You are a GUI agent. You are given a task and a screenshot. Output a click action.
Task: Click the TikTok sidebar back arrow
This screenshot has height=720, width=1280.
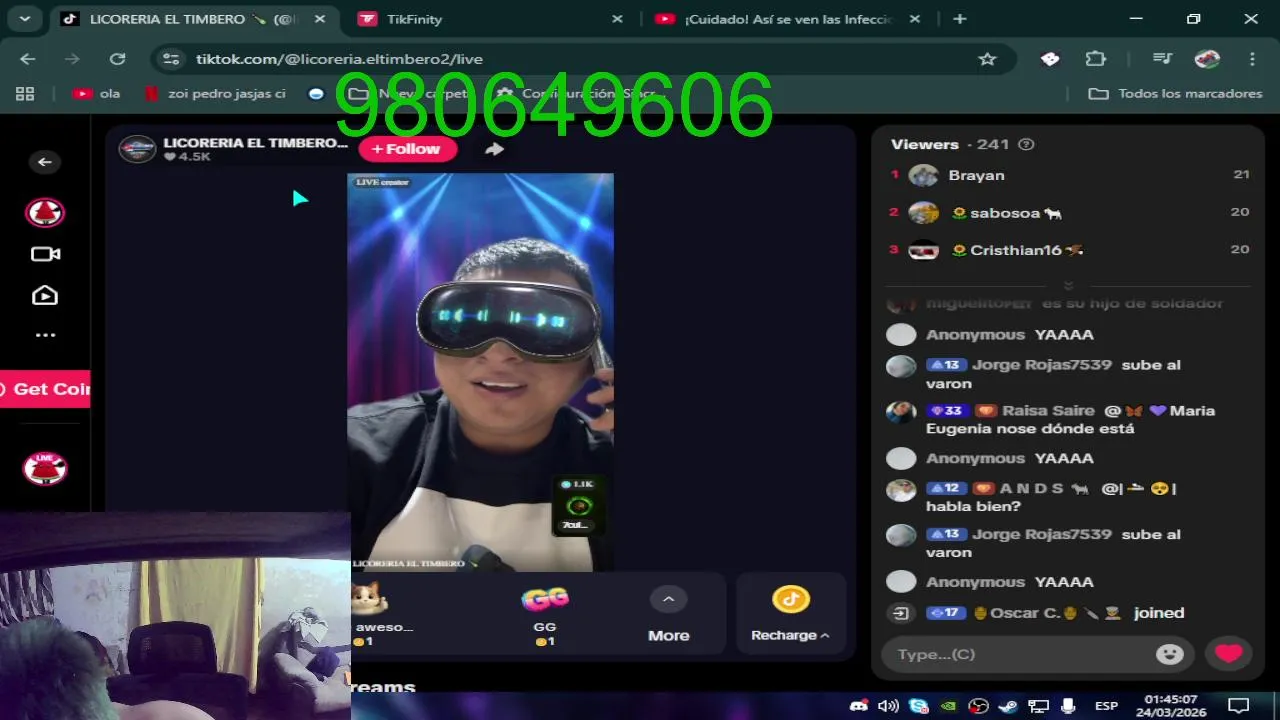point(44,162)
